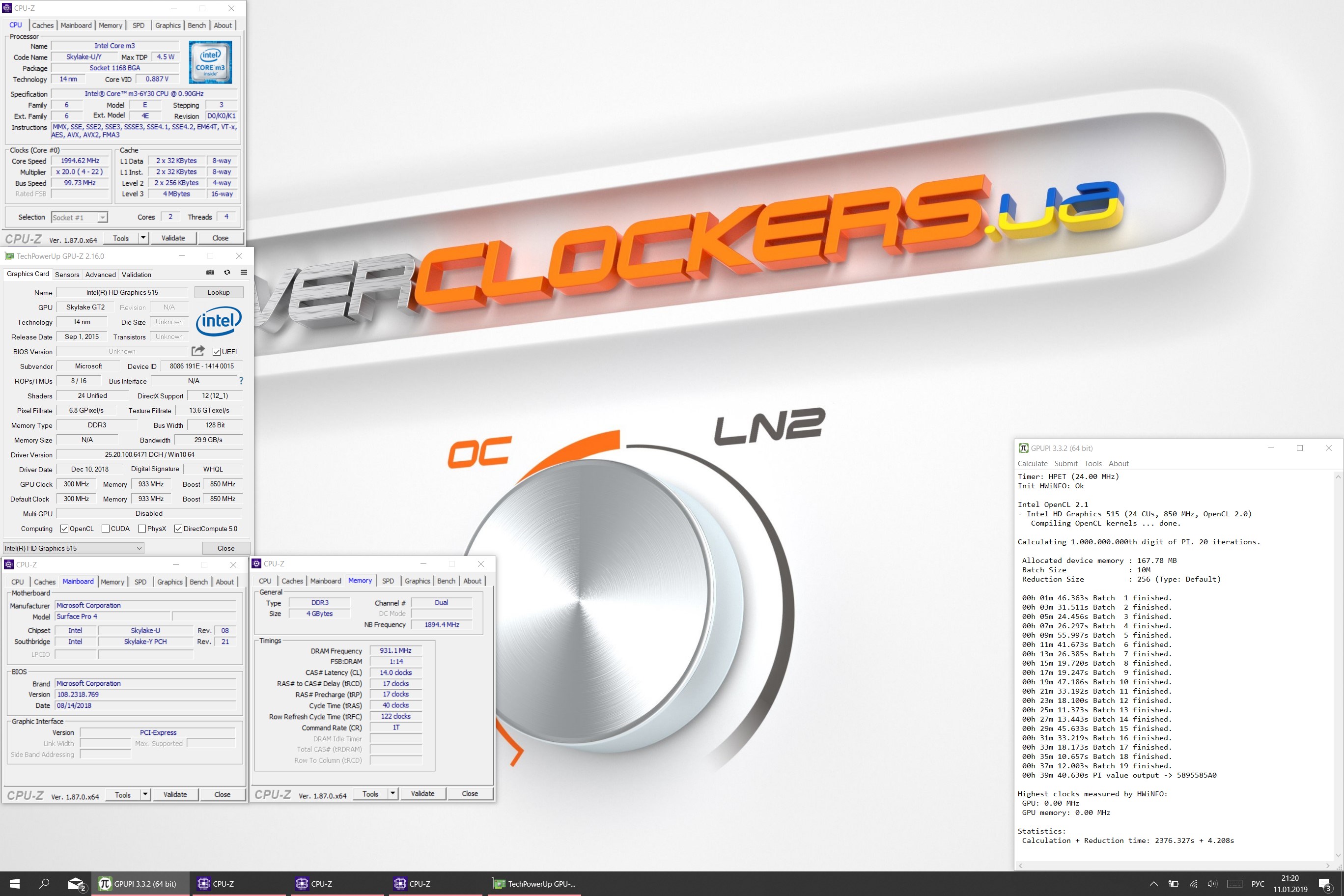Toggle the DirectCompute 5.0 checkbox
The image size is (1344, 896).
tap(178, 529)
